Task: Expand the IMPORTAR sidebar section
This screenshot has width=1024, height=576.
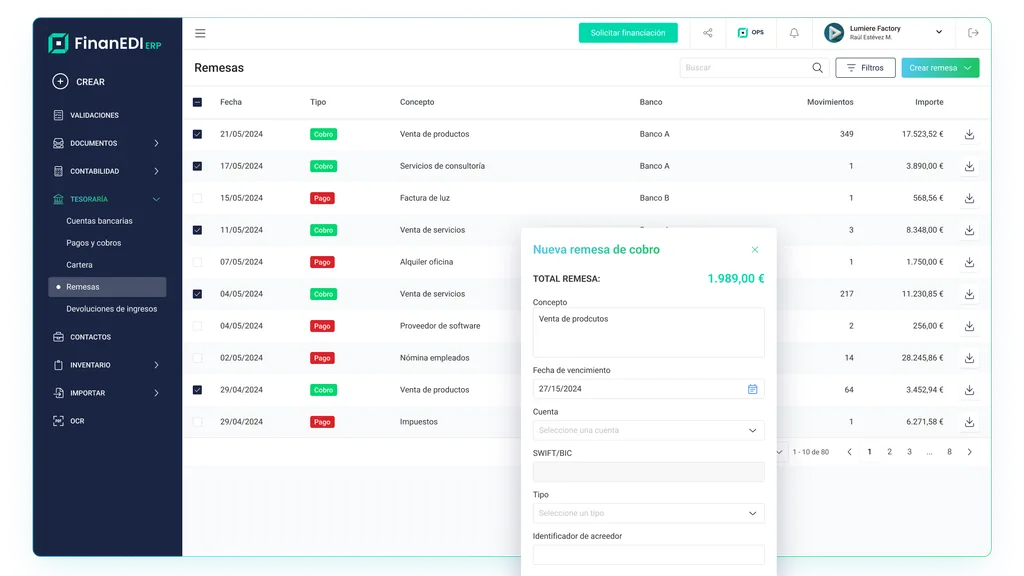Action: click(156, 393)
